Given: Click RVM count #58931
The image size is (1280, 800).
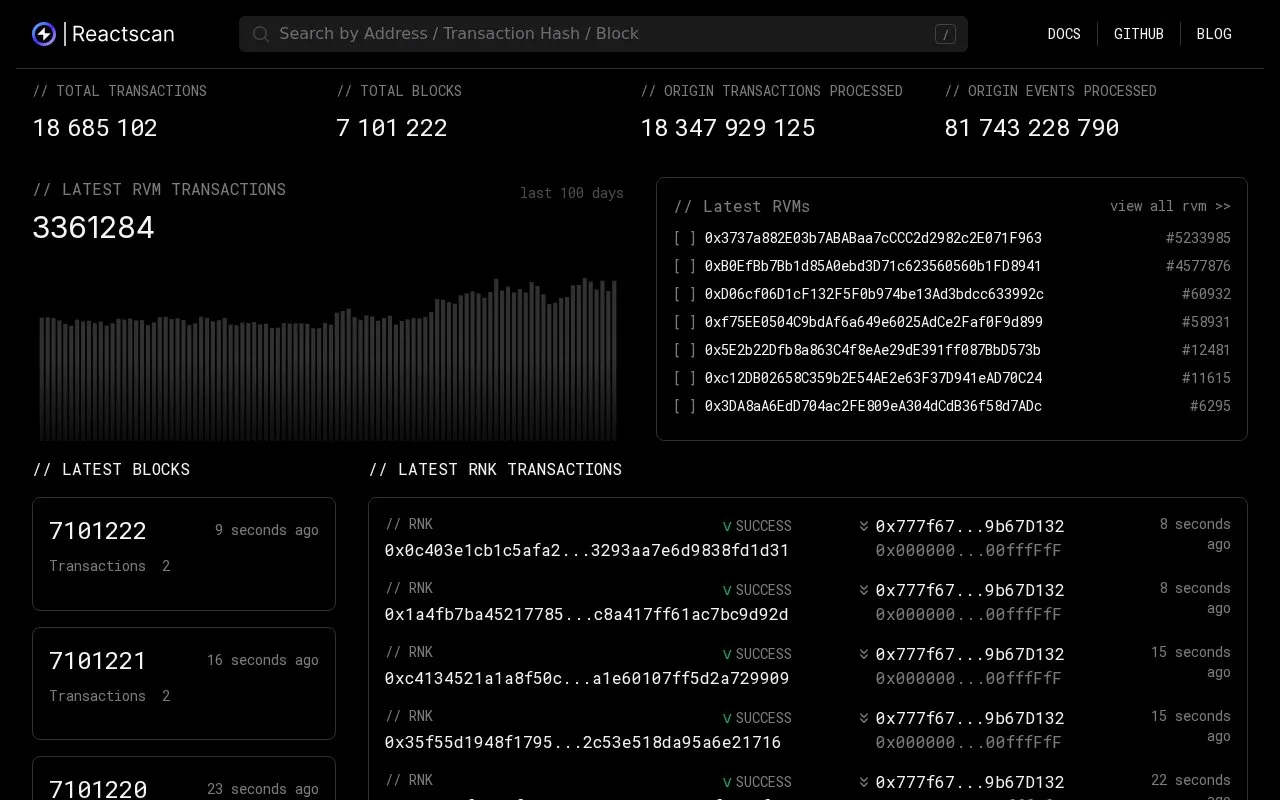Looking at the screenshot, I should tap(1206, 322).
